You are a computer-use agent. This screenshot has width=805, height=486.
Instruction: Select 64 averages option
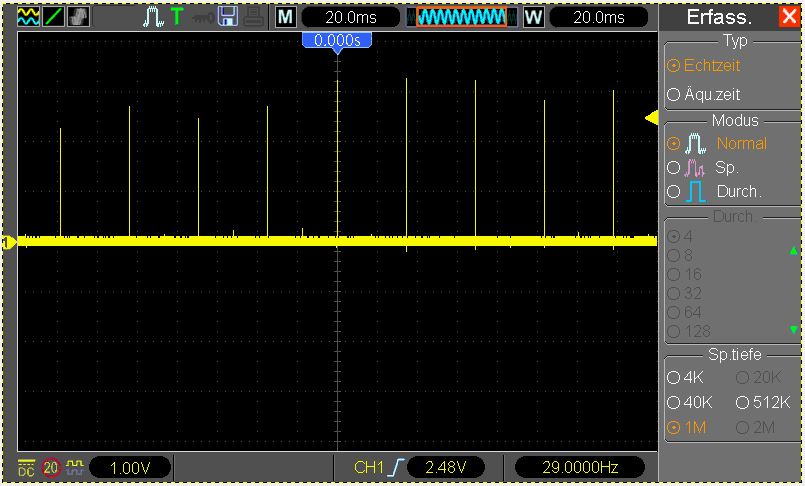pyautogui.click(x=684, y=313)
